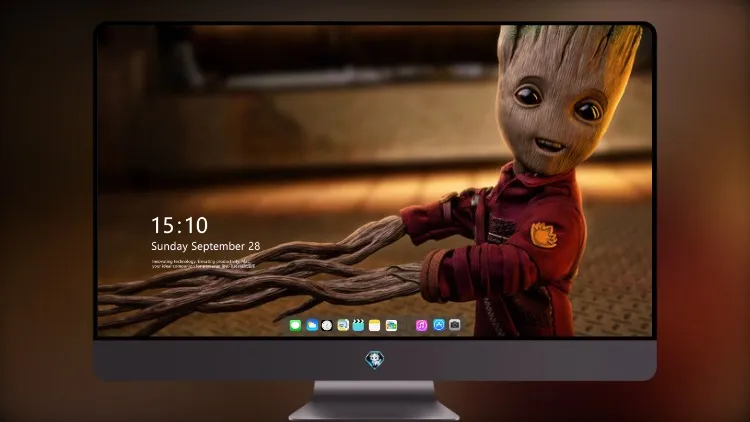
Task: Open the Clock app in dock
Action: (x=327, y=325)
